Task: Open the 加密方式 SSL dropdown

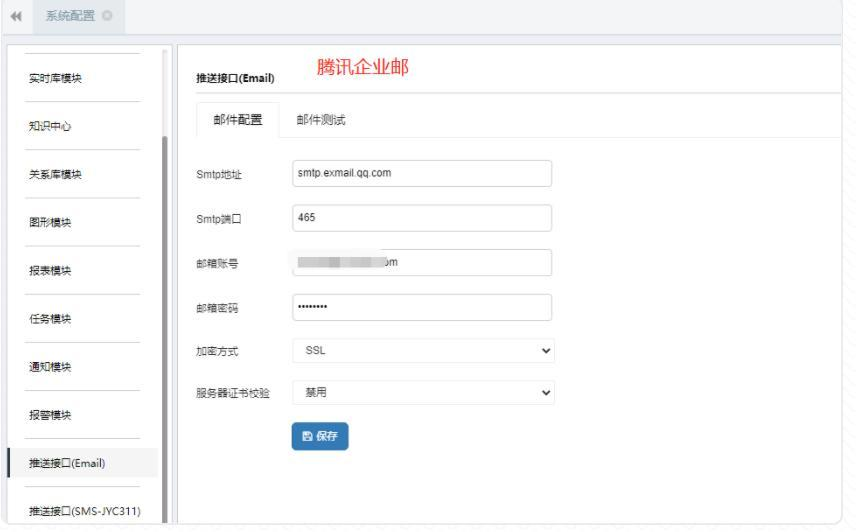Action: click(x=424, y=350)
